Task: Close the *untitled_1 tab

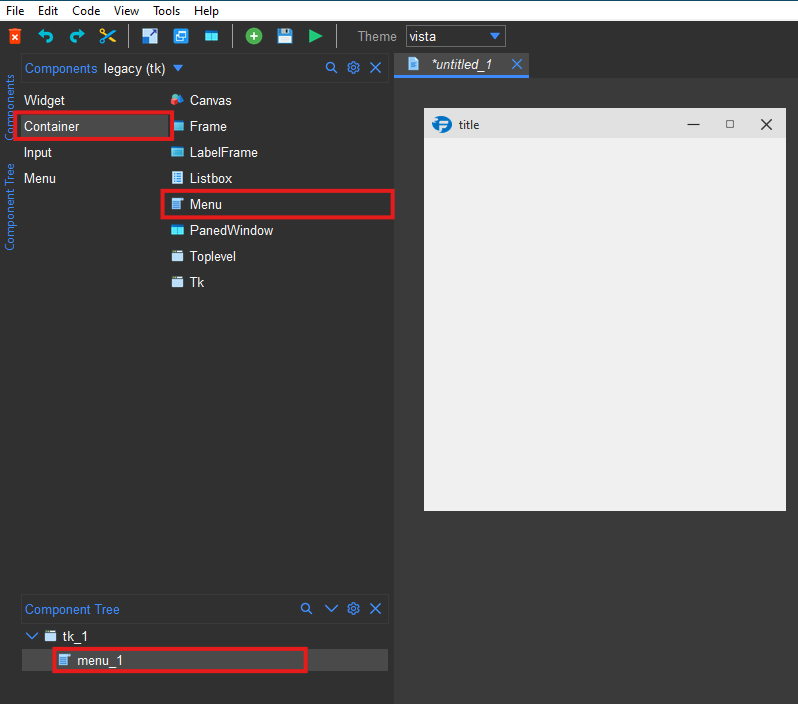Action: coord(517,64)
